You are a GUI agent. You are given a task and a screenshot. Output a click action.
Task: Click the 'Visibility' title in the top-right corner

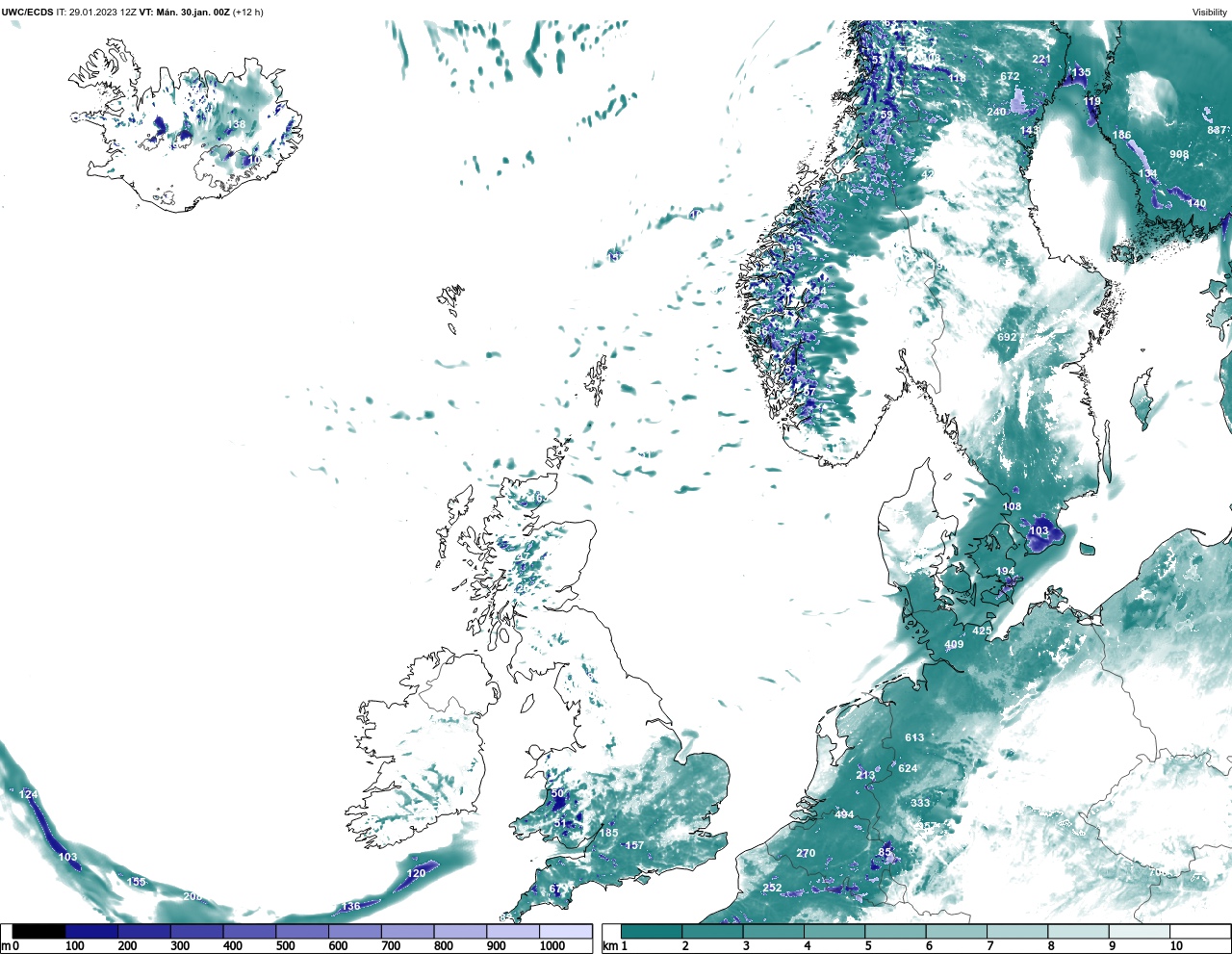click(1210, 13)
